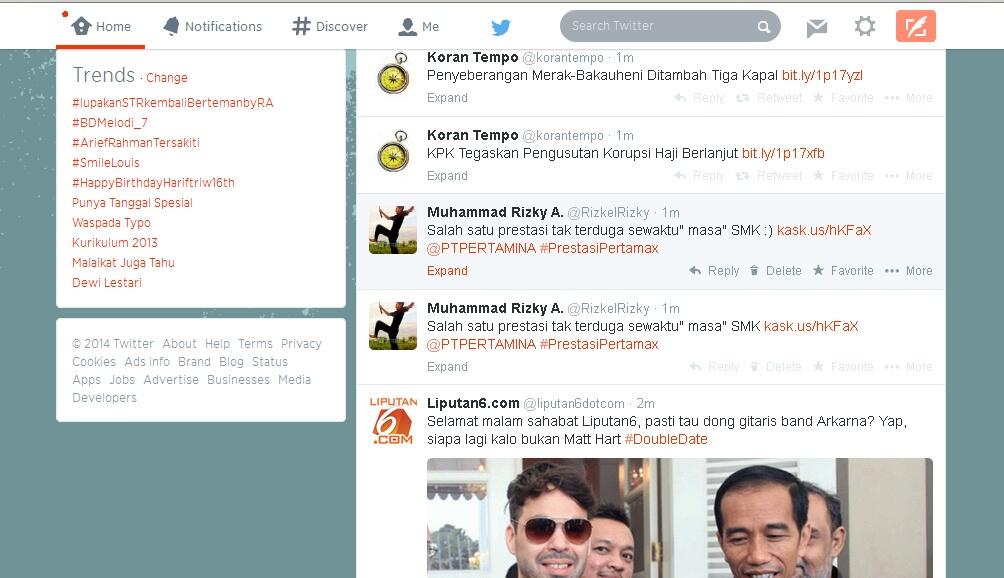Open the kask.us/hKFaX link in highlighted tweet
This screenshot has width=1004, height=578.
point(824,230)
